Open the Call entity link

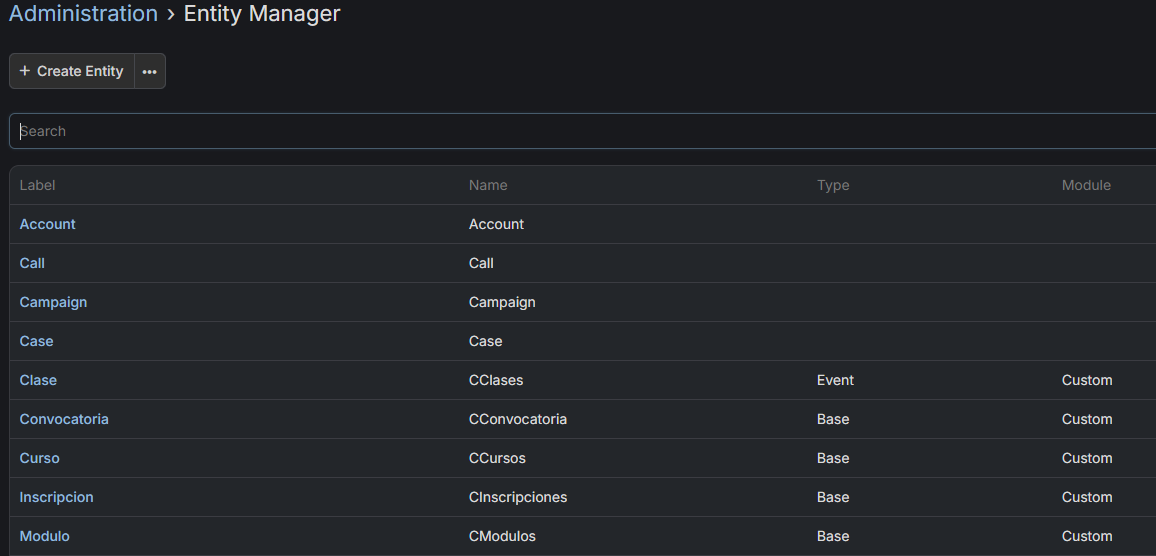pos(32,263)
